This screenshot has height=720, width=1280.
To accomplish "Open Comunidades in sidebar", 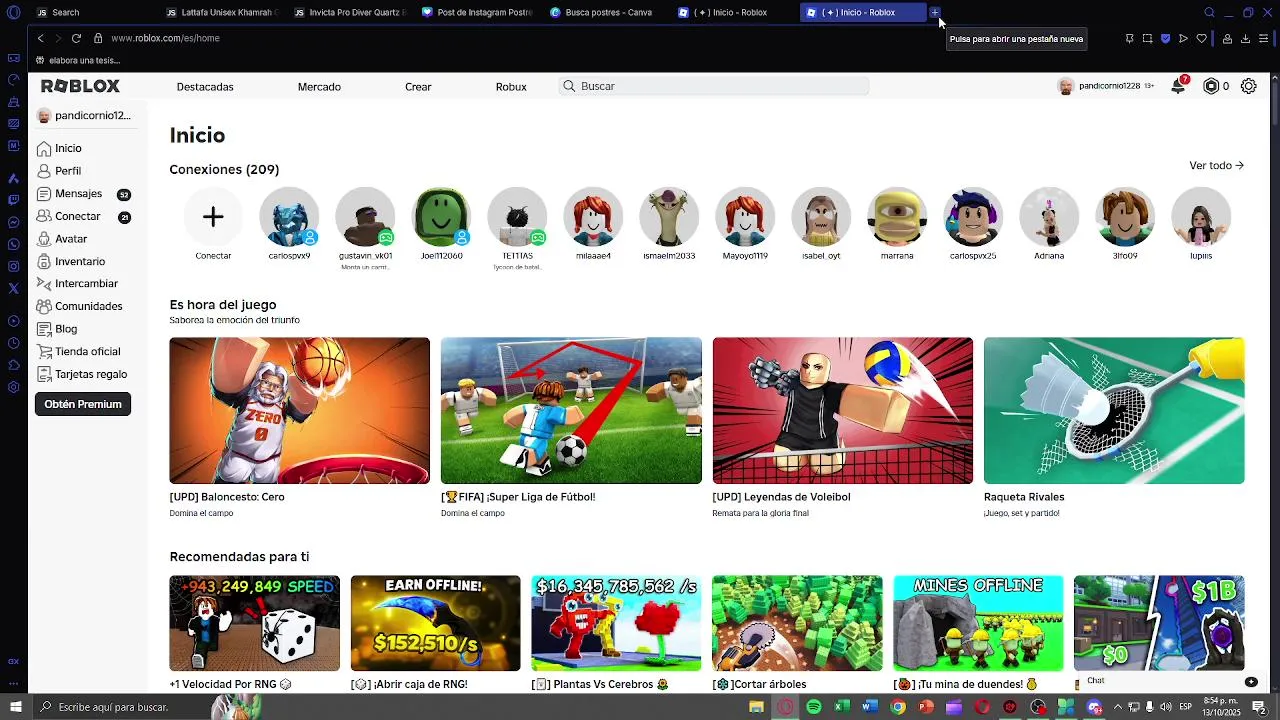I will (x=89, y=306).
